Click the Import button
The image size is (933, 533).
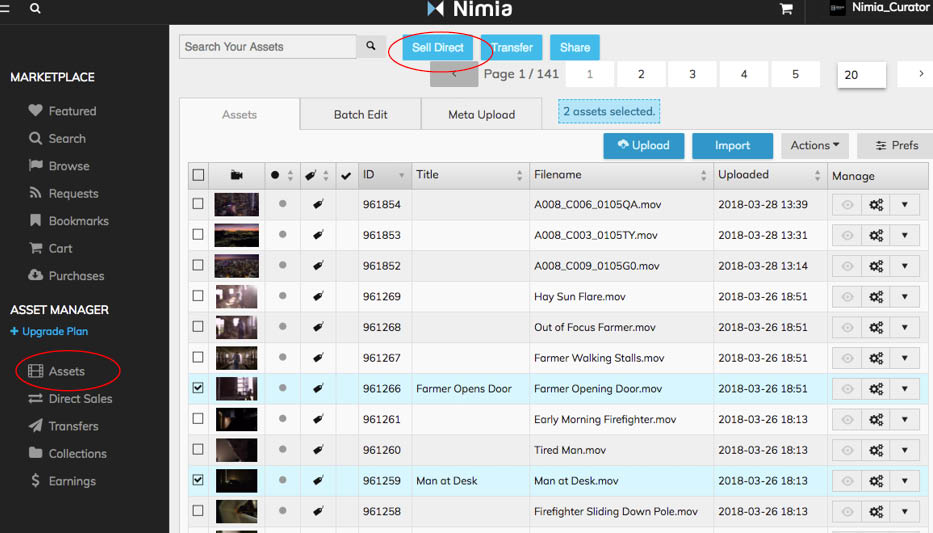pyautogui.click(x=732, y=146)
